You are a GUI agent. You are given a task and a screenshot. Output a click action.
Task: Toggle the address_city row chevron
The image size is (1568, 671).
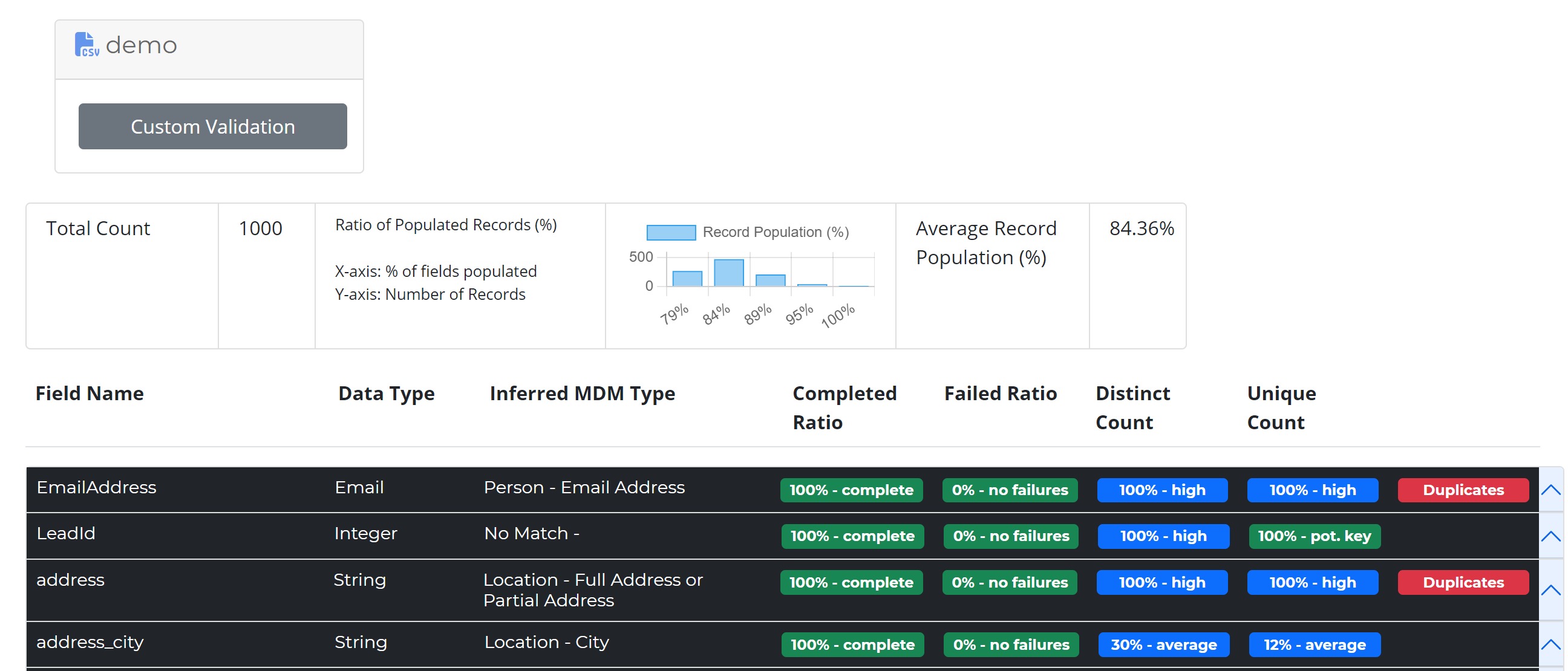(x=1550, y=644)
